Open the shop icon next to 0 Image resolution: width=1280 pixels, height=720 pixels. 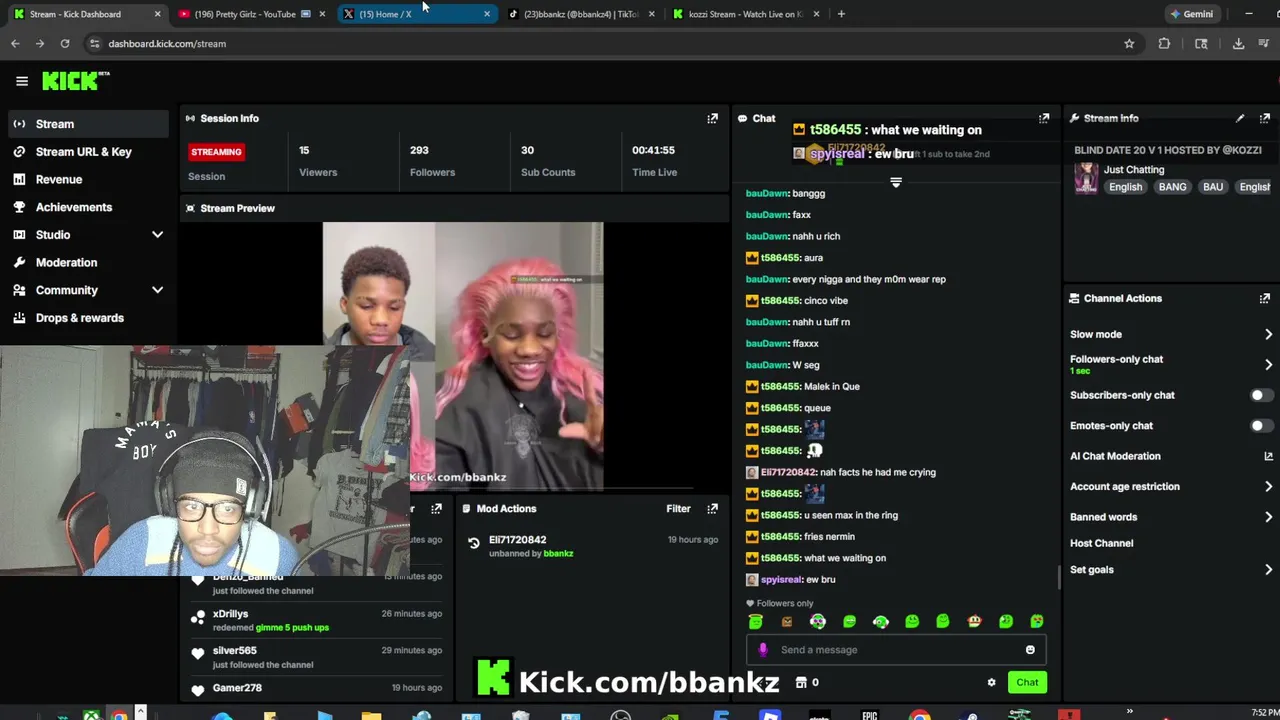click(x=801, y=682)
